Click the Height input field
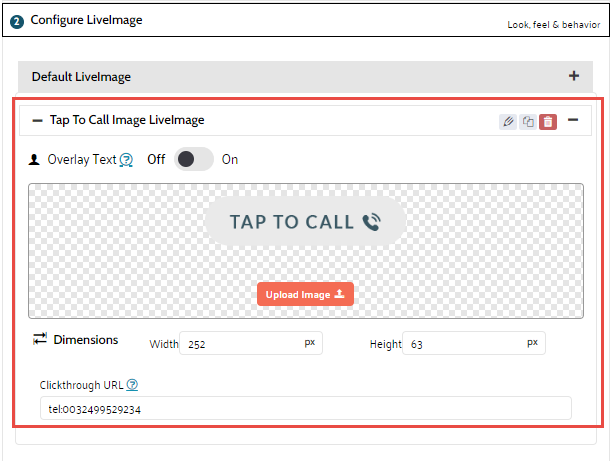The height and width of the screenshot is (461, 614). pyautogui.click(x=465, y=343)
